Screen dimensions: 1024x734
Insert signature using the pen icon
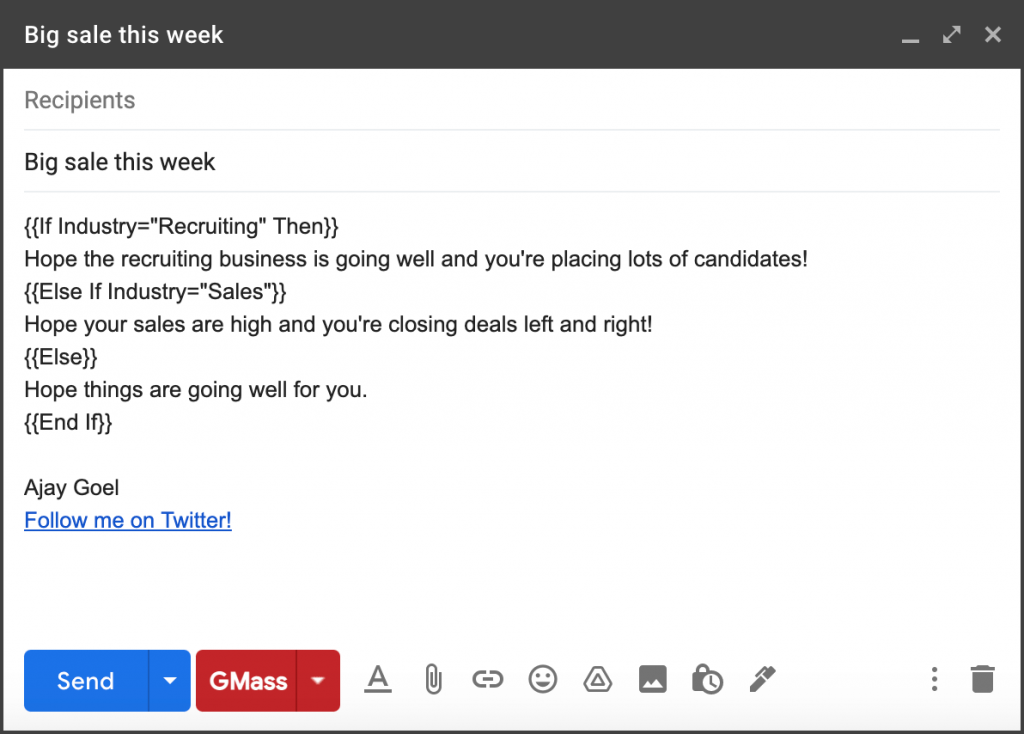pos(762,679)
